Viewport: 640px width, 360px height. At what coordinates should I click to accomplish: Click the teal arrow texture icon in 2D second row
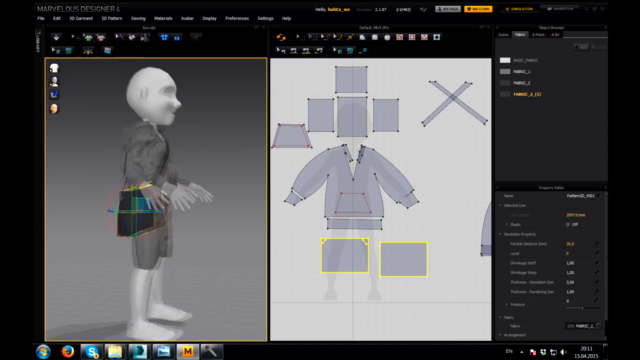[x=337, y=51]
